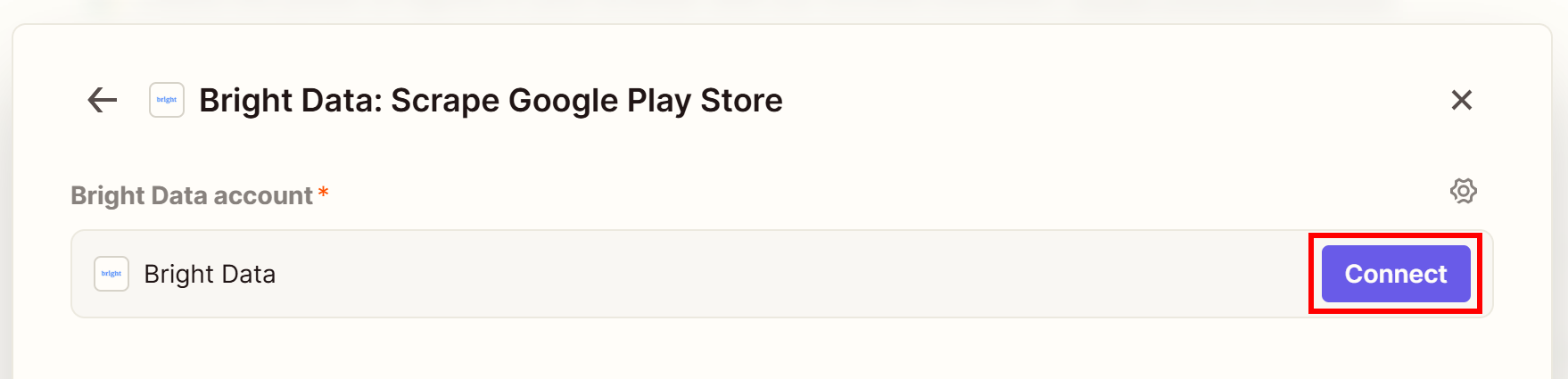
Task: Select the Bright Data account name text
Action: point(210,274)
